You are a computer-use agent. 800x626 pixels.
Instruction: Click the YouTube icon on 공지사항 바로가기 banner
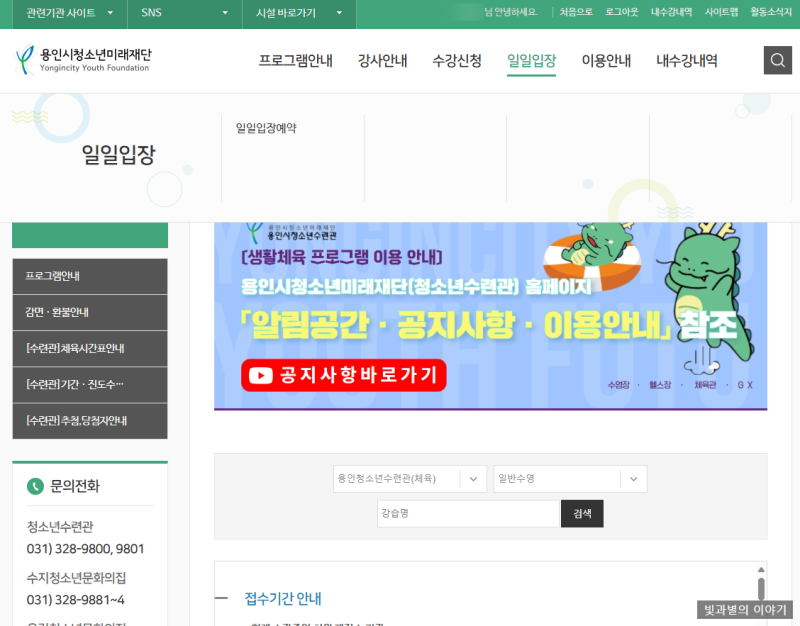coord(261,375)
